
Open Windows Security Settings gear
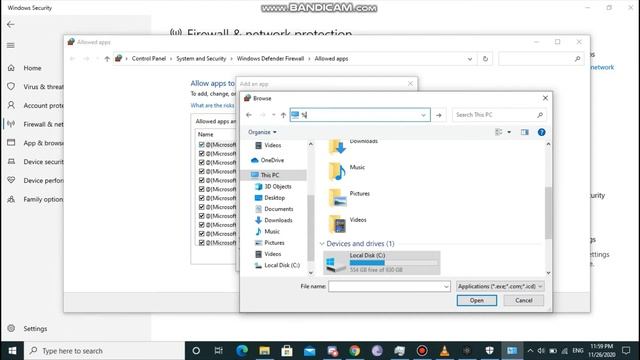click(11, 328)
